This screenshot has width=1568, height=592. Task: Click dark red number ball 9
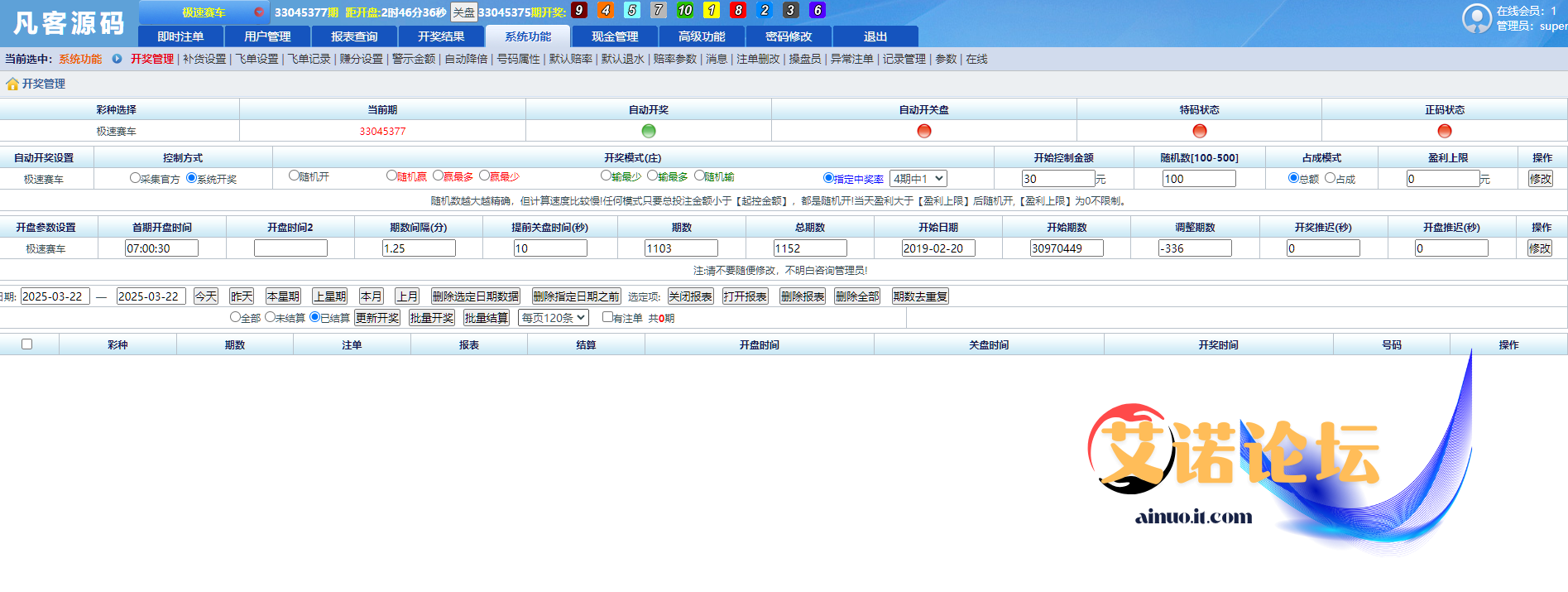[579, 10]
